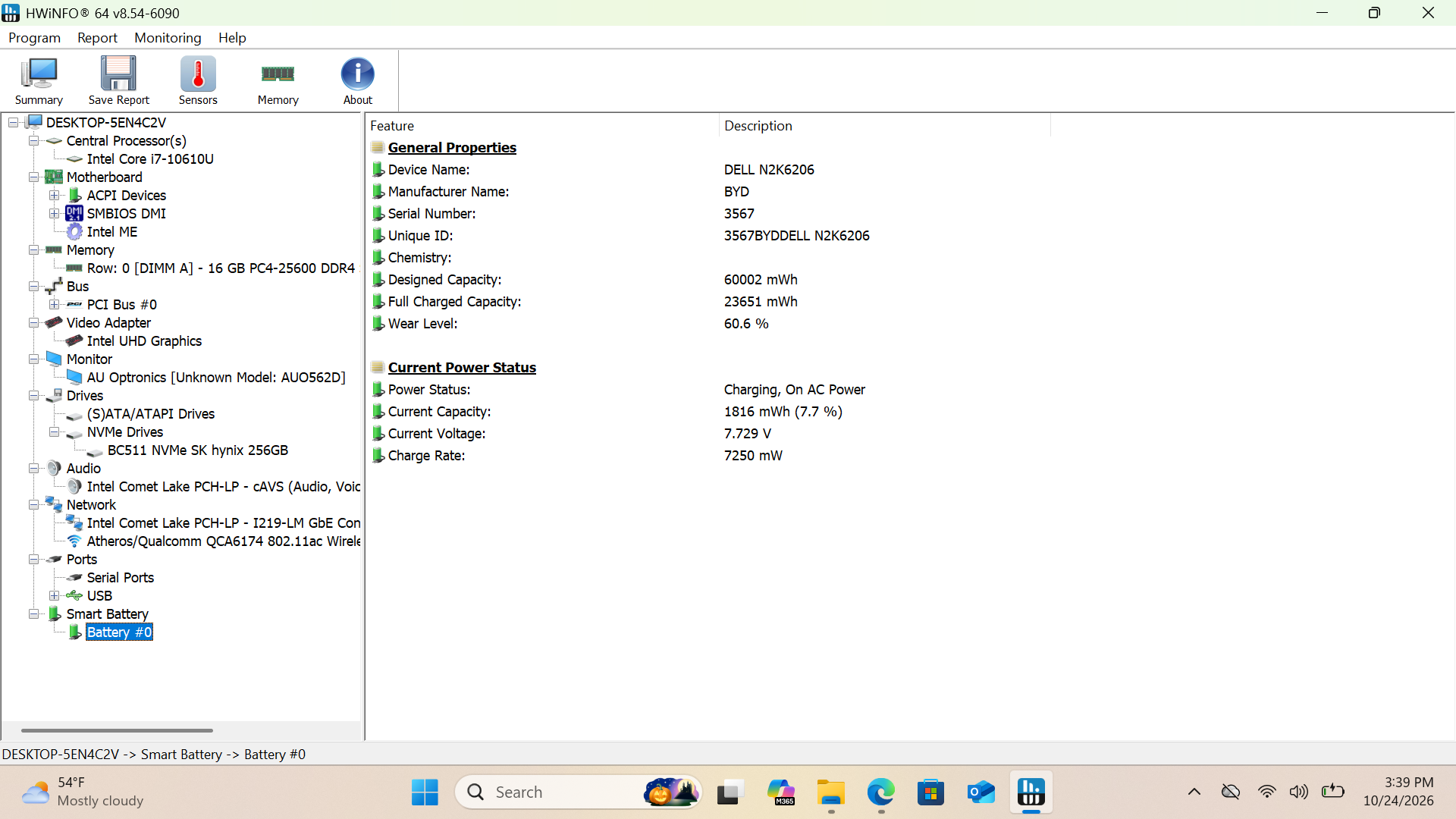Viewport: 1456px width, 819px height.
Task: Select (S)ATA/ATAPI Drives entry
Action: pyautogui.click(x=151, y=414)
